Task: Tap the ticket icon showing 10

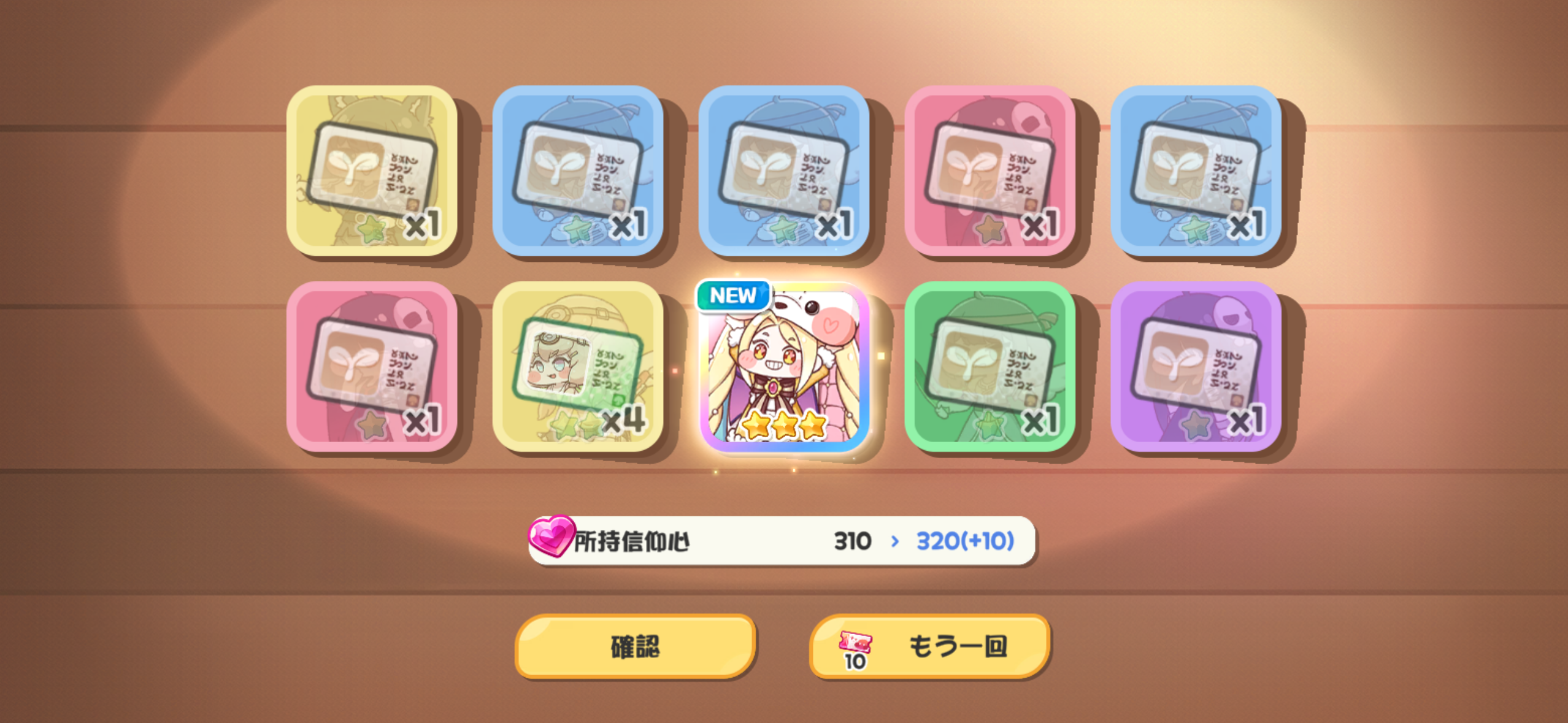Action: coord(855,650)
